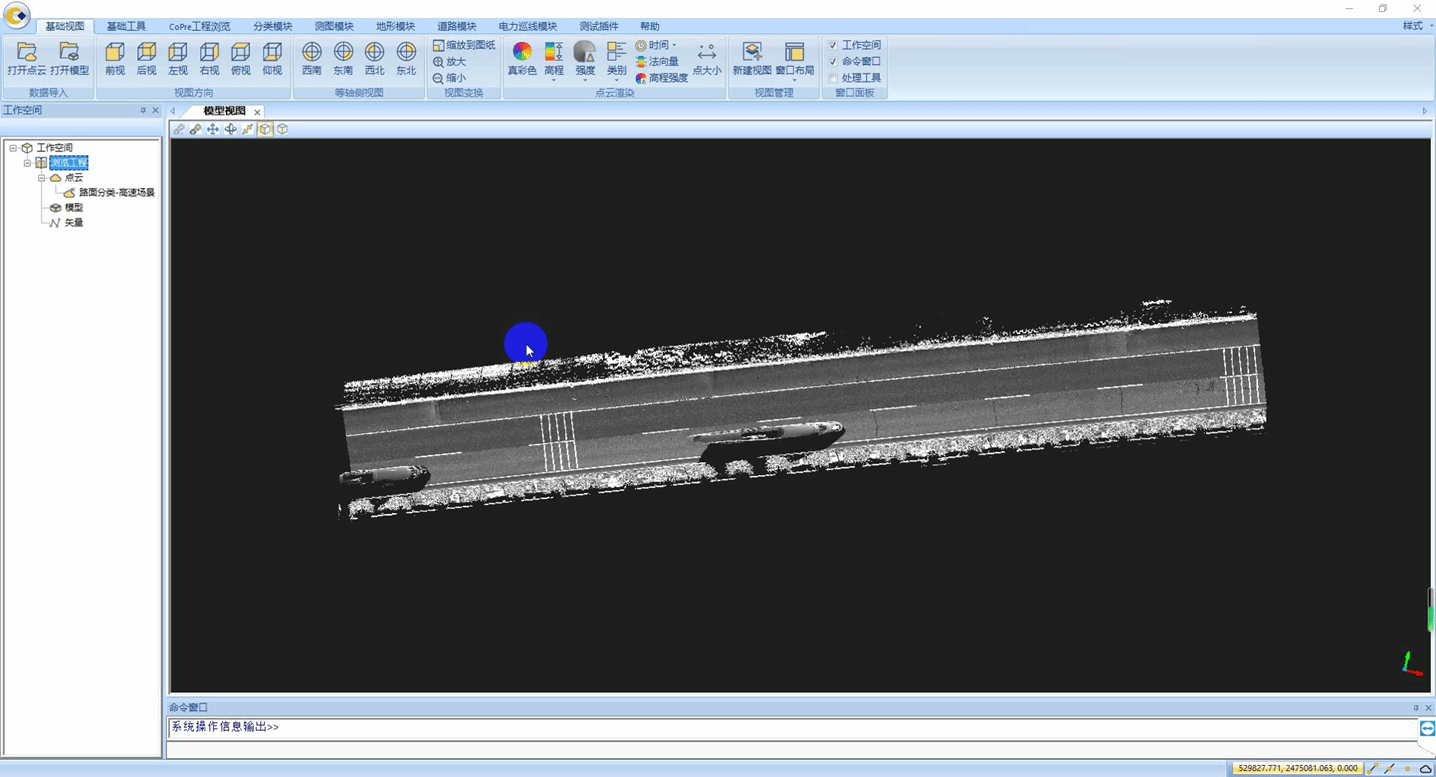
Task: Switch to right view (右视)
Action: click(209, 59)
